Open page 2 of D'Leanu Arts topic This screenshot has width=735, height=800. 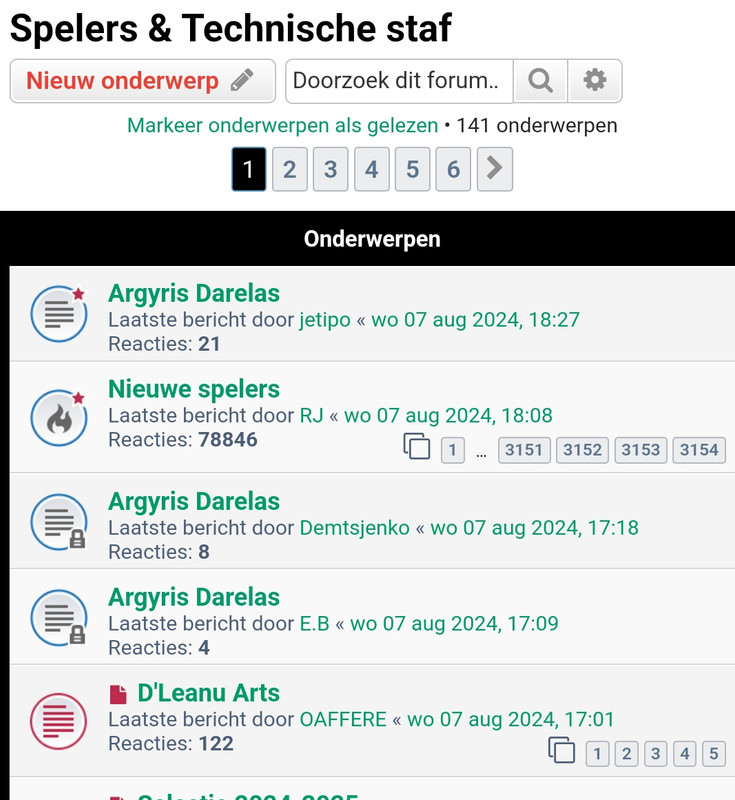[626, 754]
